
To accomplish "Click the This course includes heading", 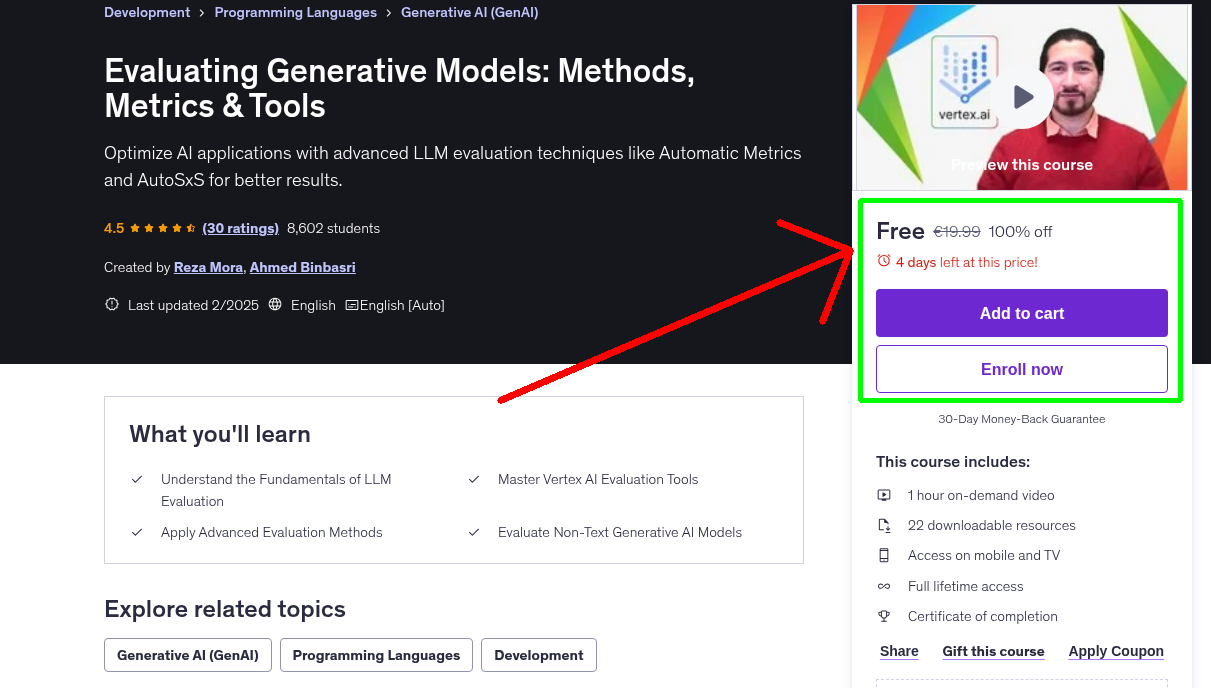I will coord(953,462).
